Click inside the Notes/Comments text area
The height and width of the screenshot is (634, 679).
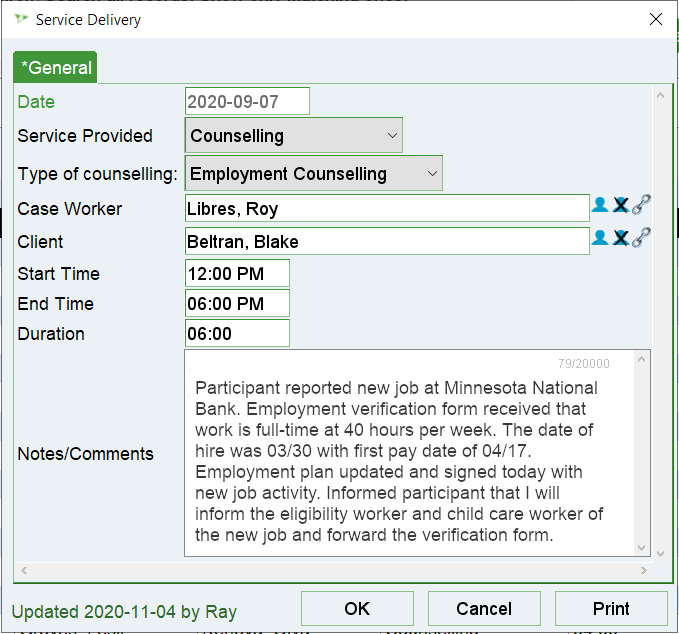410,460
